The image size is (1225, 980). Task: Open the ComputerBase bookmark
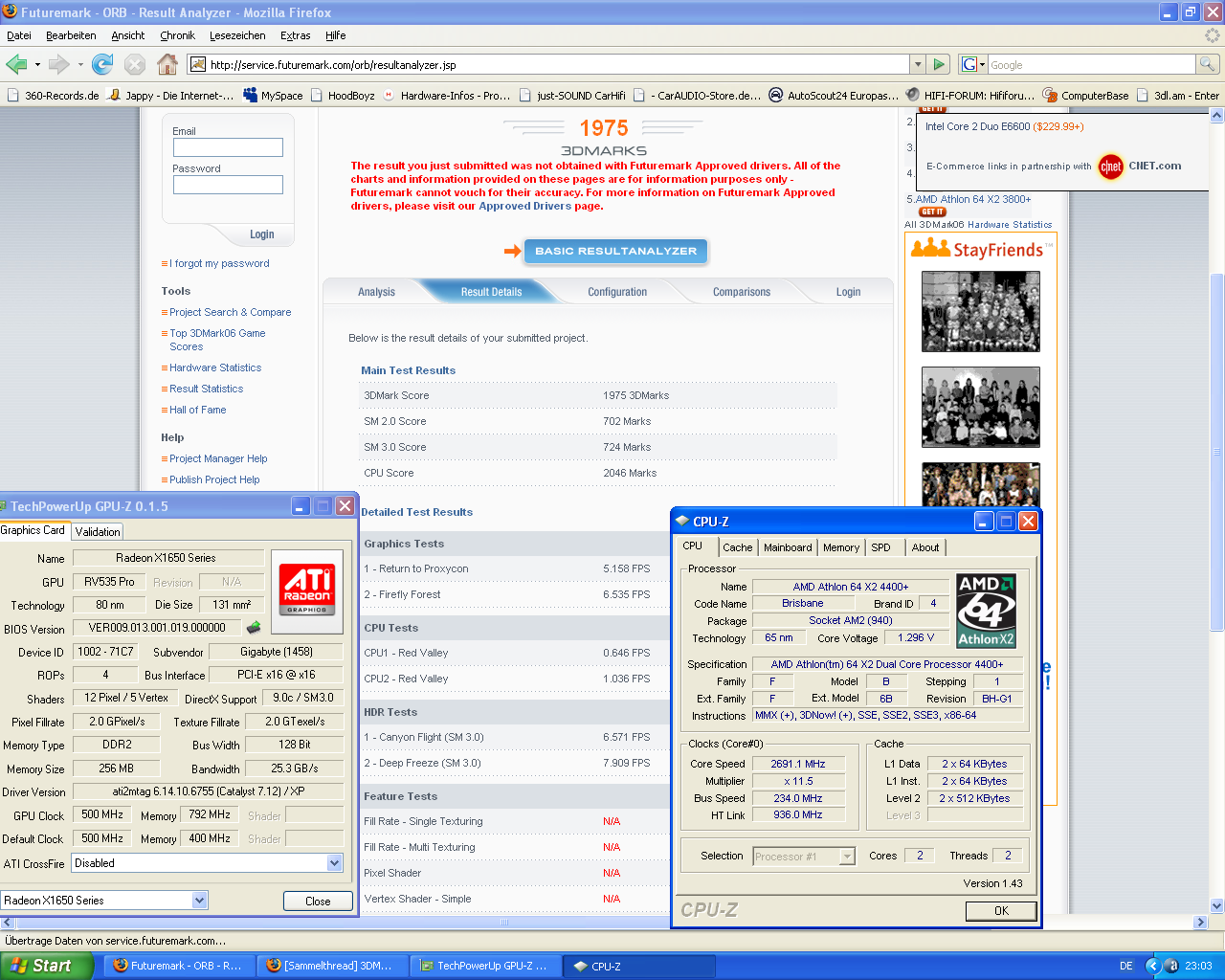[1086, 96]
